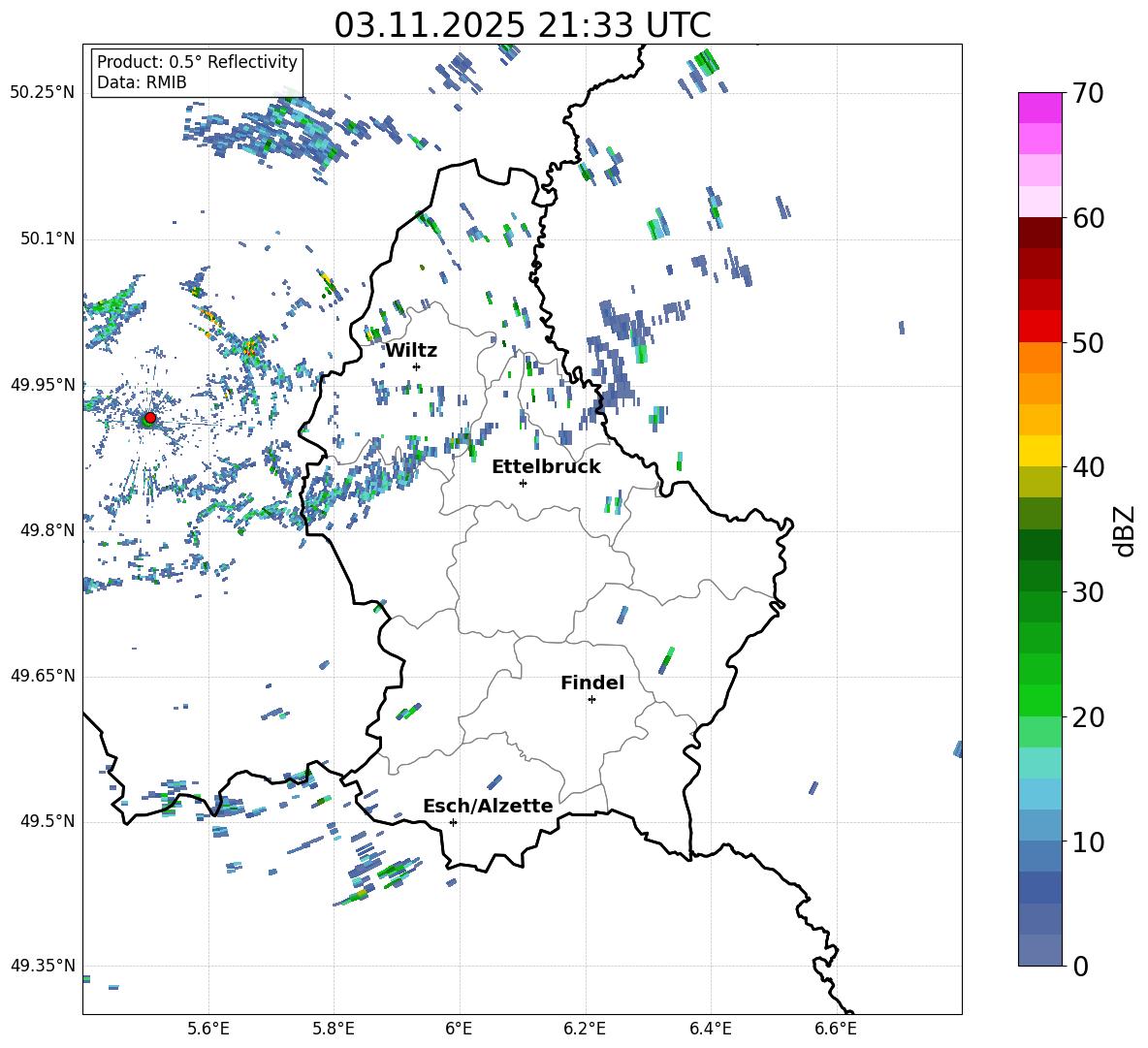
Task: Click the 'Data: RMIB' text
Action: [x=142, y=82]
